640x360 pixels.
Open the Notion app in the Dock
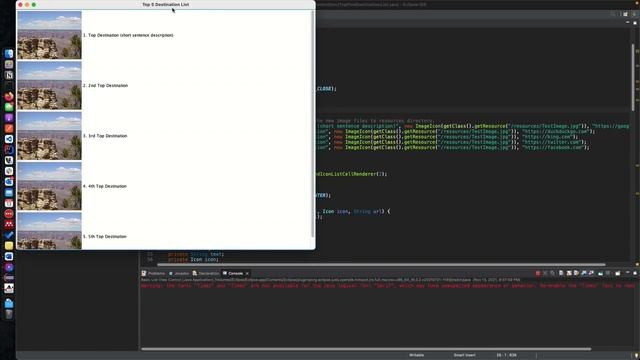(9, 75)
